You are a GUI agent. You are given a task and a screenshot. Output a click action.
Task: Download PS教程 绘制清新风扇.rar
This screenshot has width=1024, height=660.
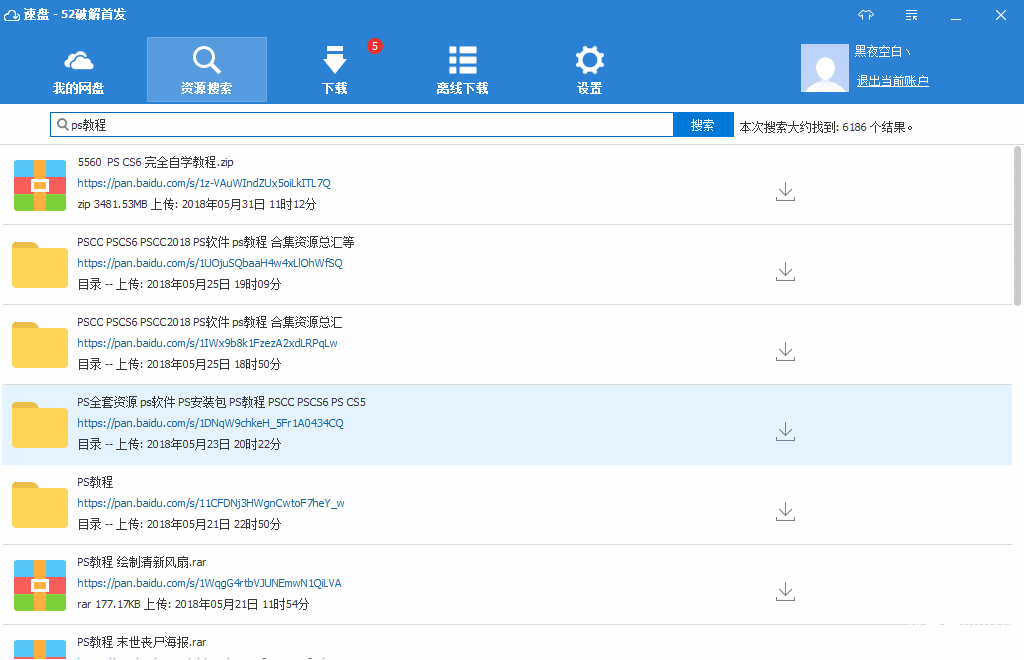click(785, 591)
